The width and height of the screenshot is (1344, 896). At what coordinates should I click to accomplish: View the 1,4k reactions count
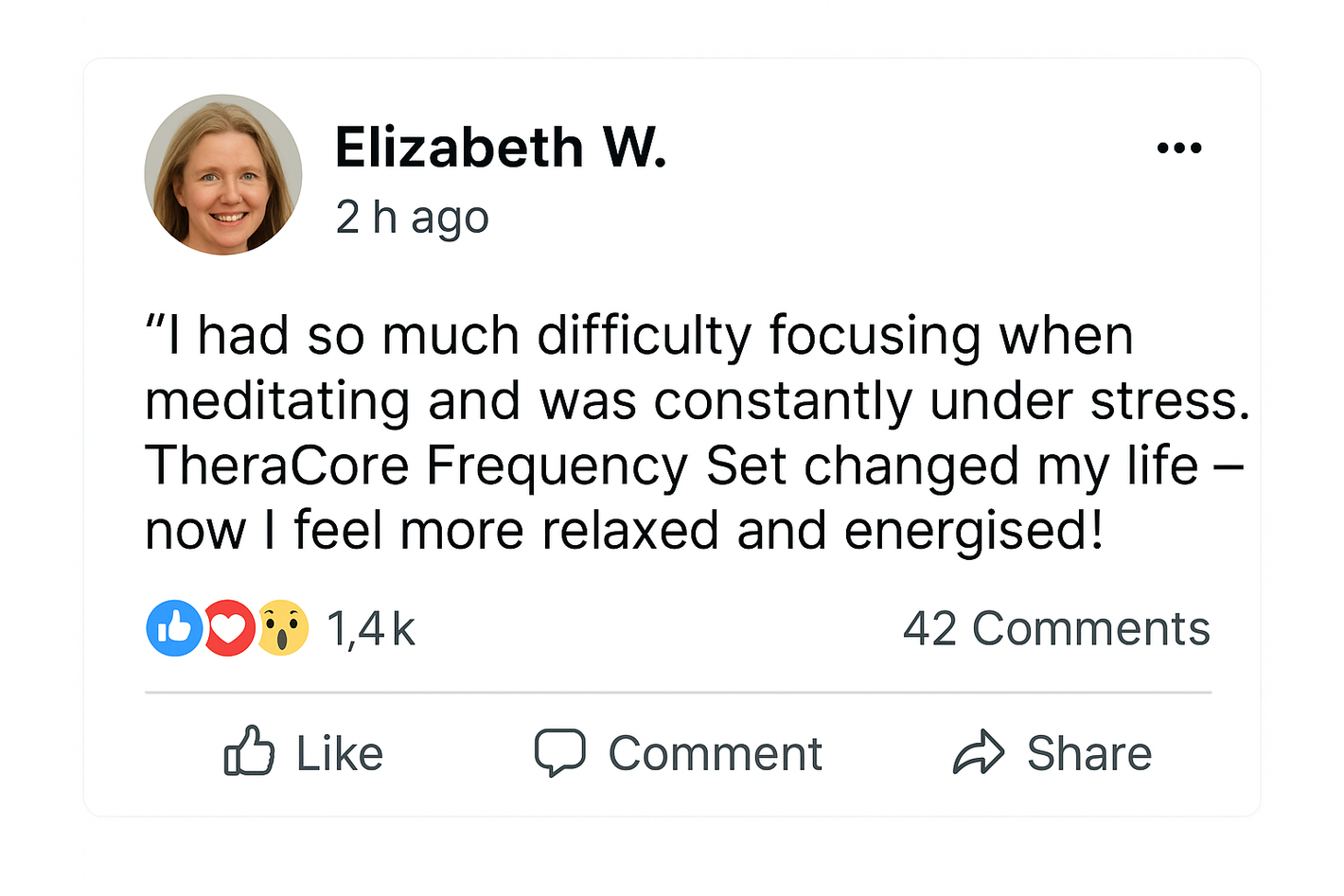[x=371, y=629]
